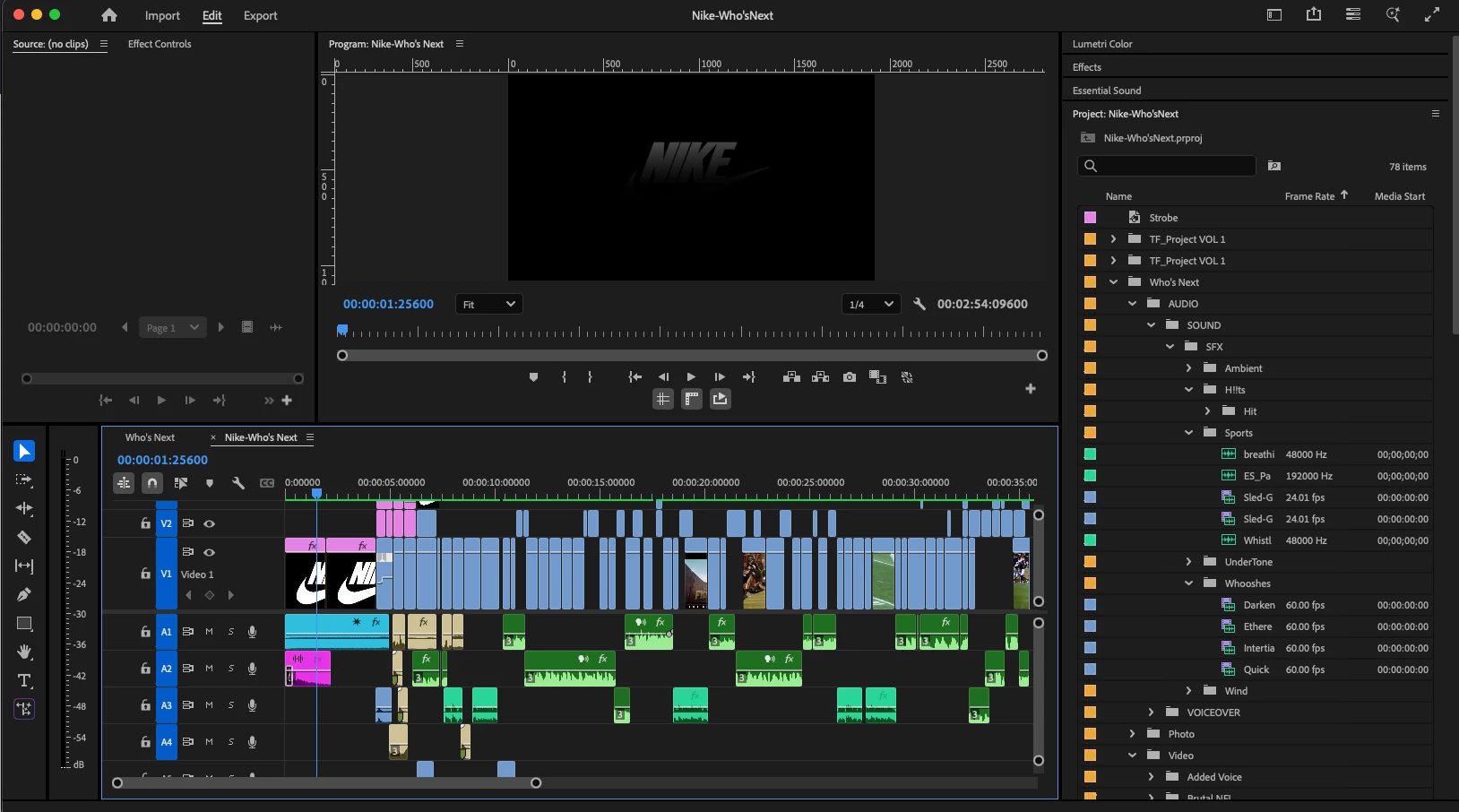Expand the VOICEOVER folder
The height and width of the screenshot is (812, 1459).
pyautogui.click(x=1151, y=713)
